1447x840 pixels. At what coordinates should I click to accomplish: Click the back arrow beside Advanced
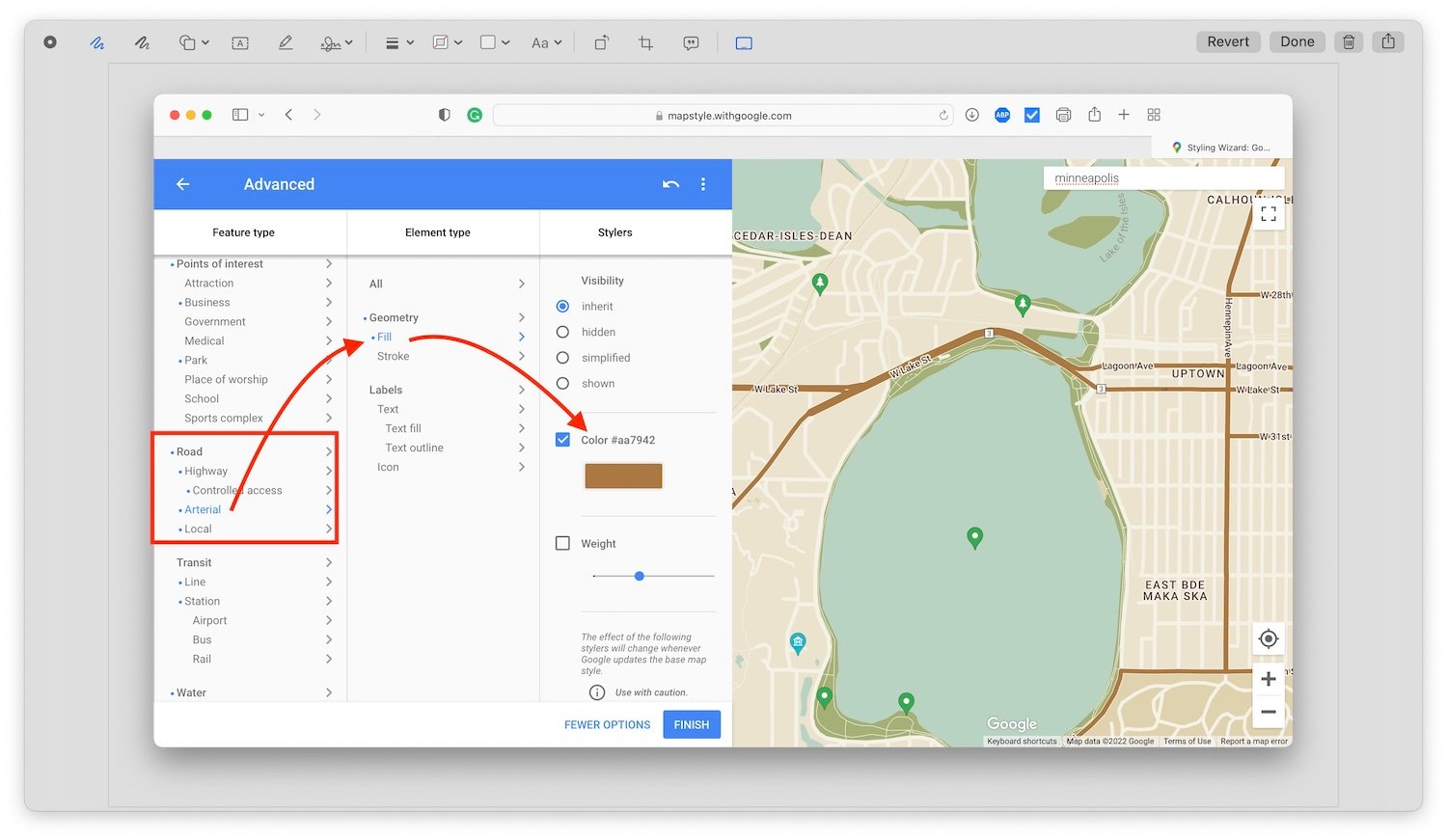(183, 184)
